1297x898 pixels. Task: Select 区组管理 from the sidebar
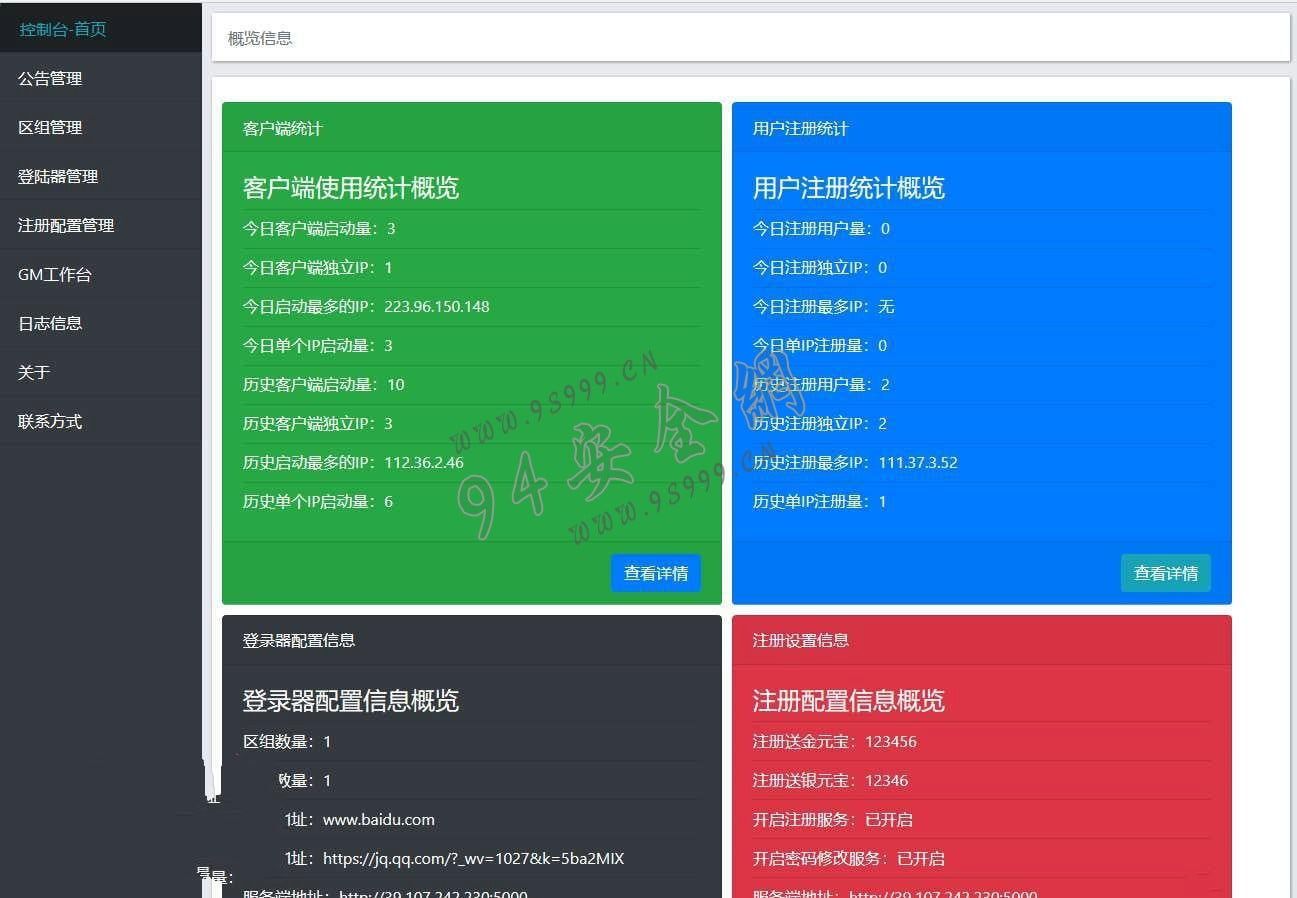pos(50,127)
